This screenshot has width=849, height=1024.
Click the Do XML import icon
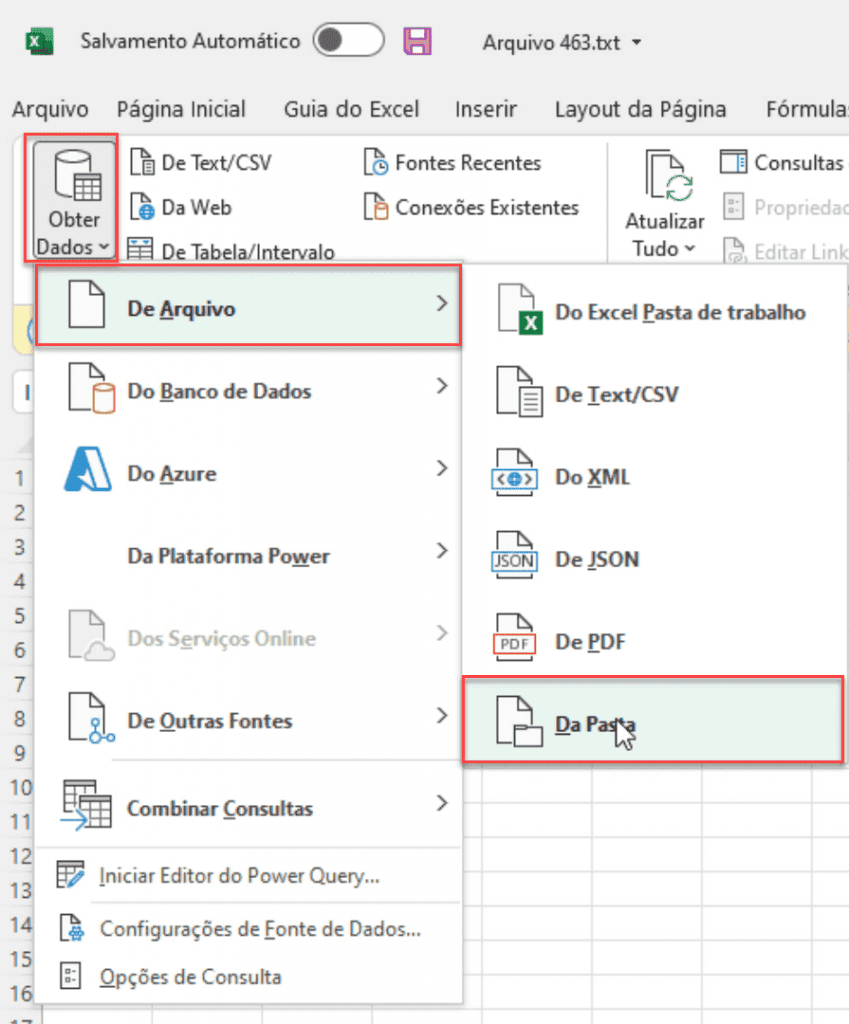click(x=513, y=476)
